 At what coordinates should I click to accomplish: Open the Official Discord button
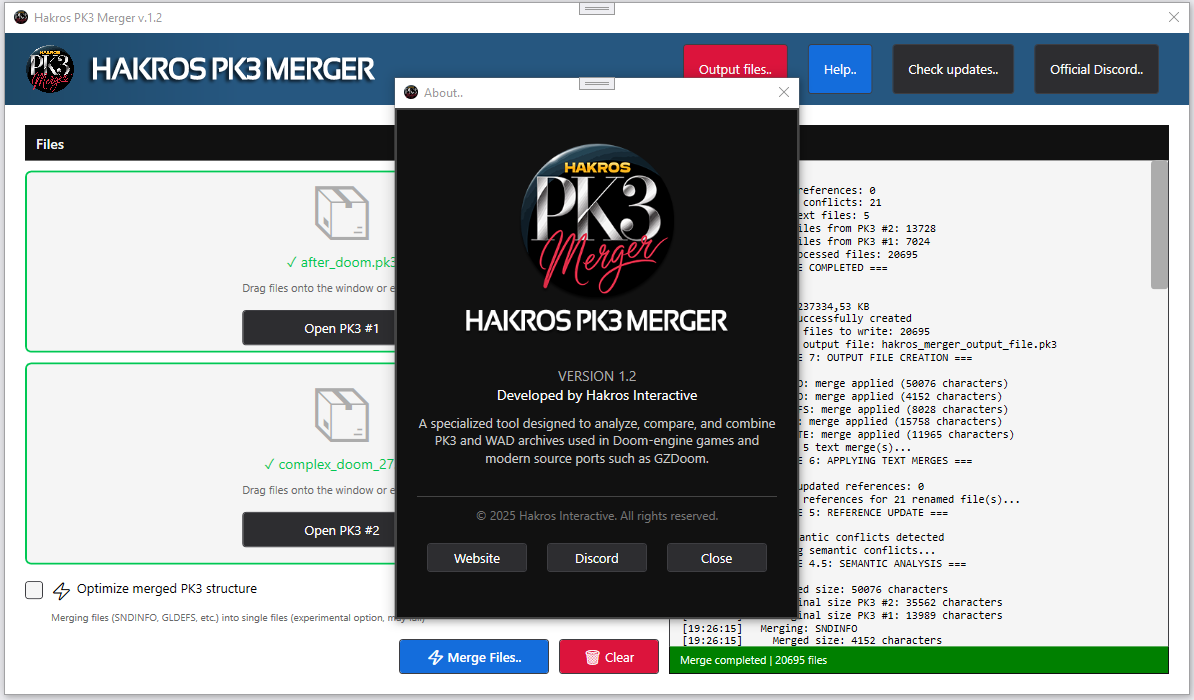[1097, 69]
